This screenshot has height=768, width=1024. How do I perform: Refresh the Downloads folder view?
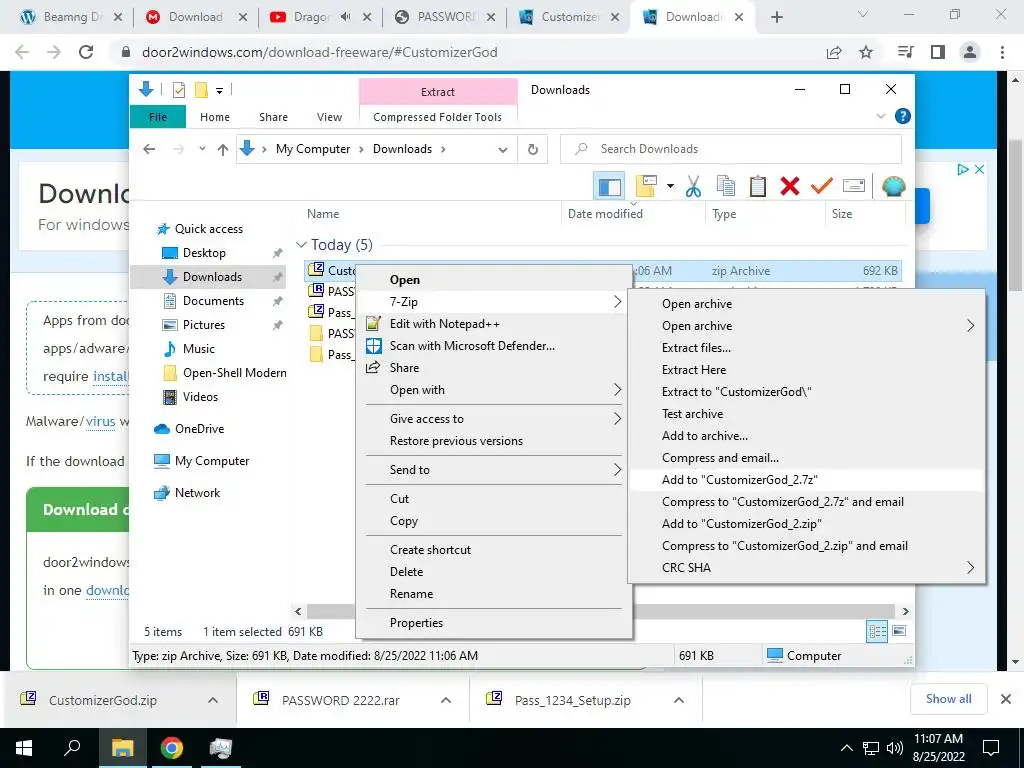(533, 150)
